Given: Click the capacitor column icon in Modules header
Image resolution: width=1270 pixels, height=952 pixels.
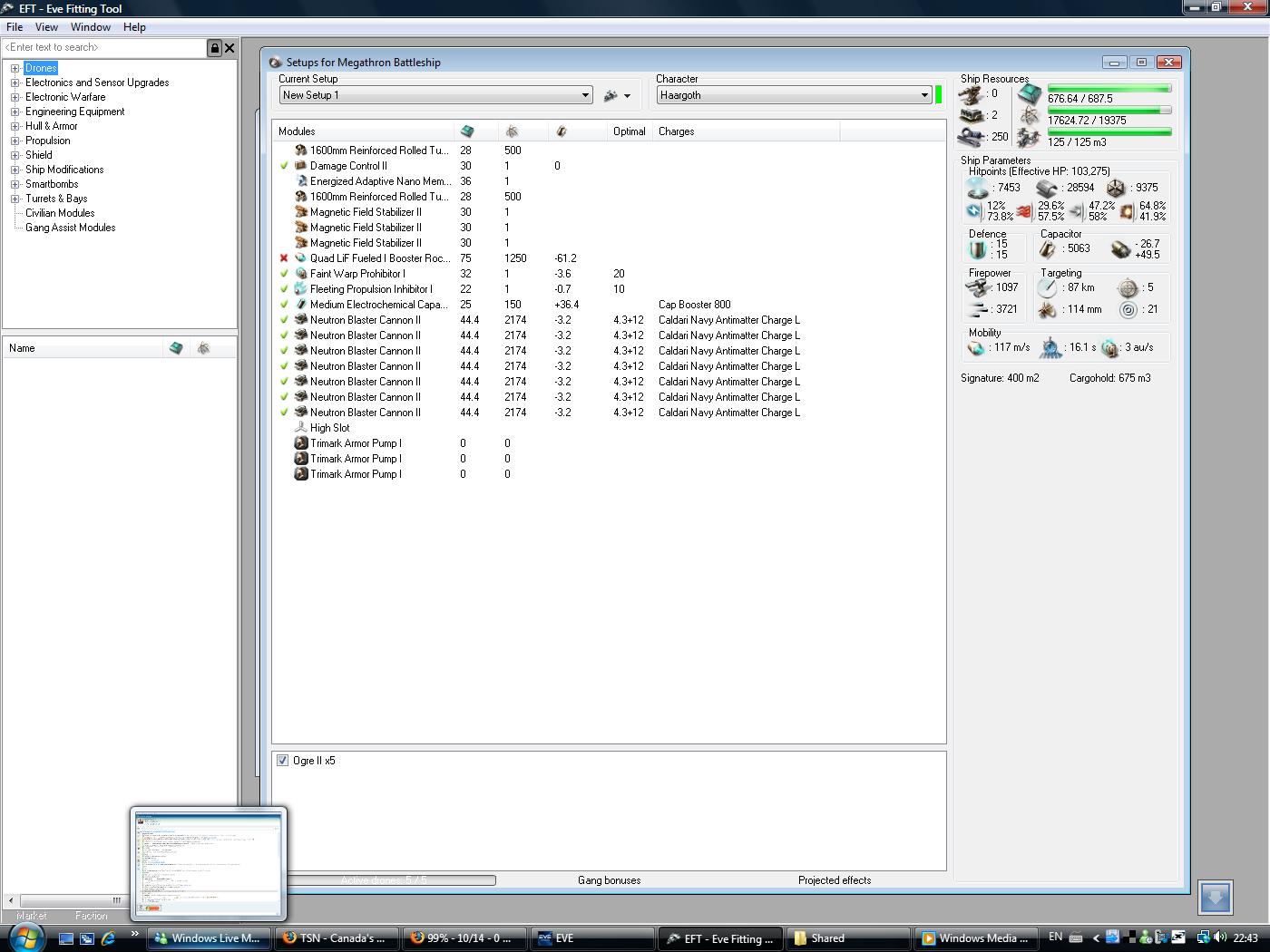Looking at the screenshot, I should tap(562, 131).
